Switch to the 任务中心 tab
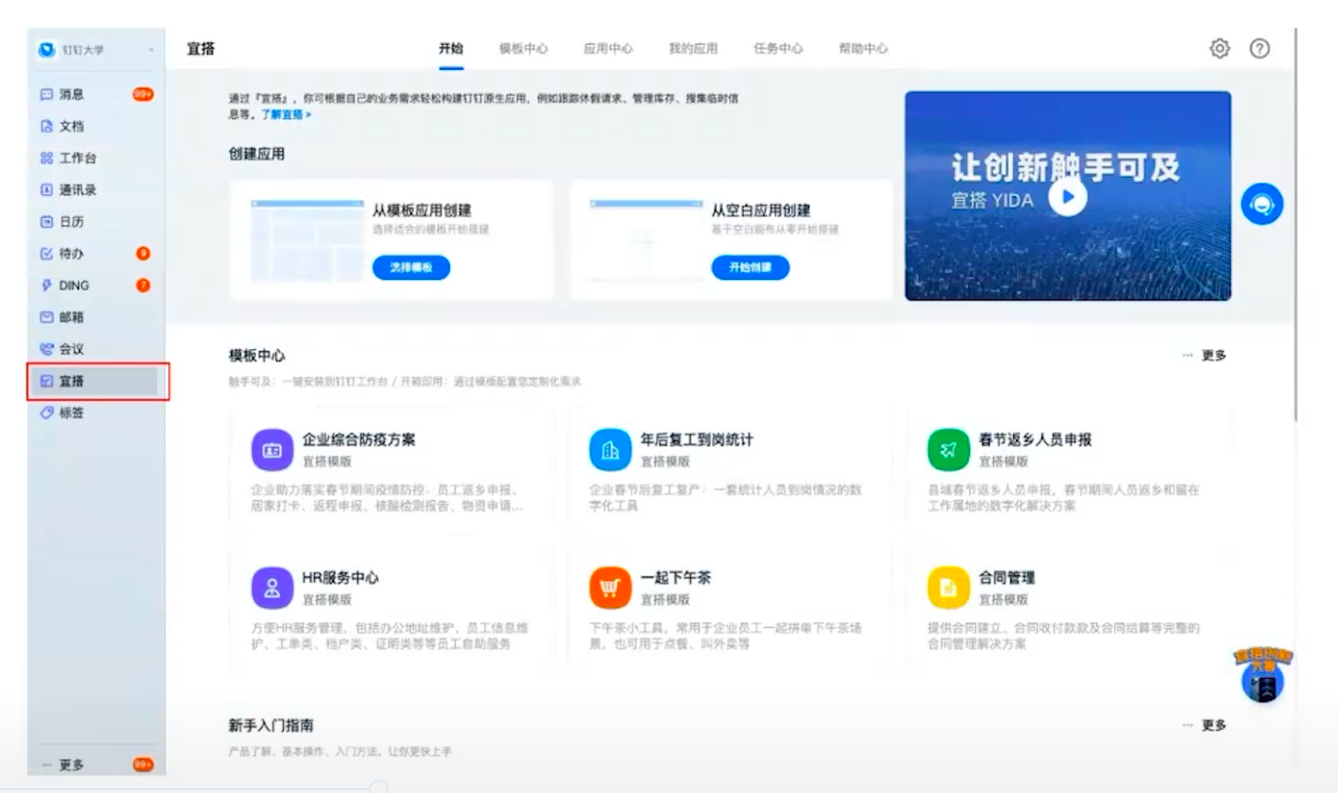1338x793 pixels. (x=778, y=48)
